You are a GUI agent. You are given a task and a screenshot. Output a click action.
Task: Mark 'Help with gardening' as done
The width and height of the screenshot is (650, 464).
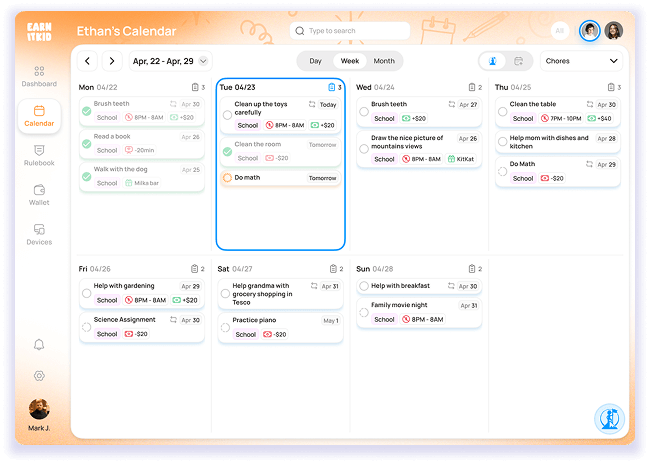tap(87, 293)
